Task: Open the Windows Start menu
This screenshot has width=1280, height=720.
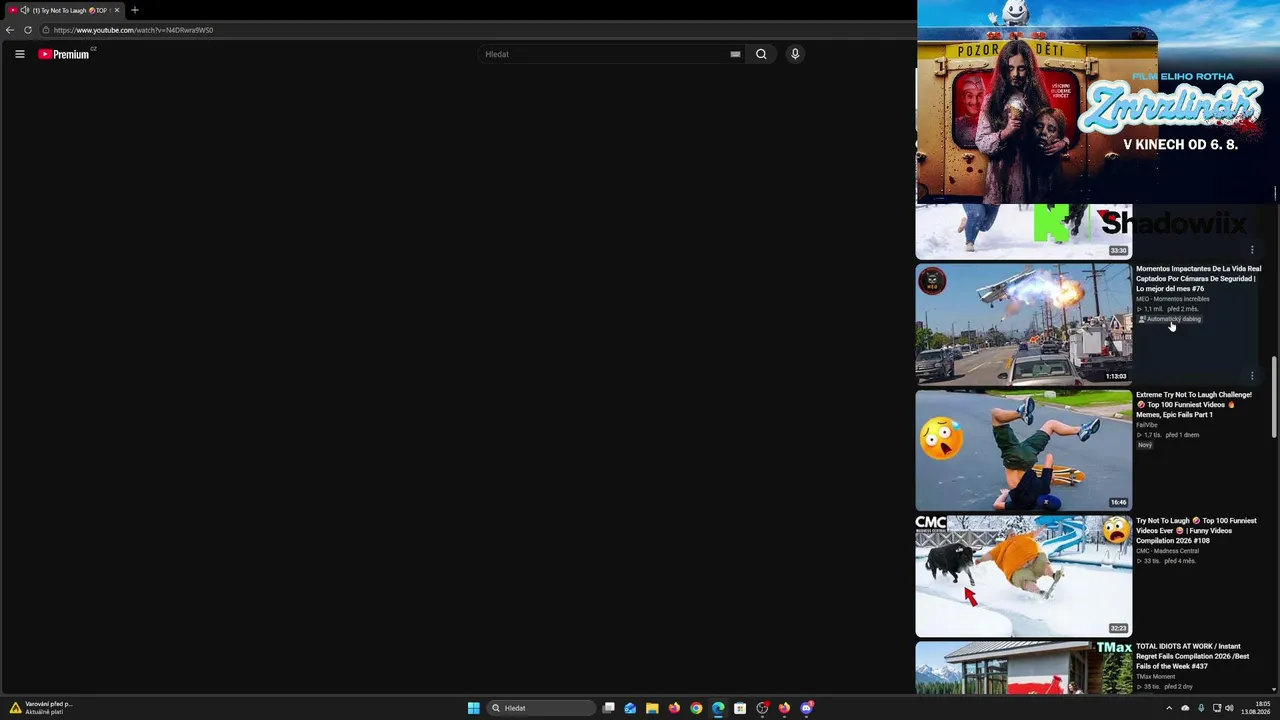Action: click(x=474, y=708)
